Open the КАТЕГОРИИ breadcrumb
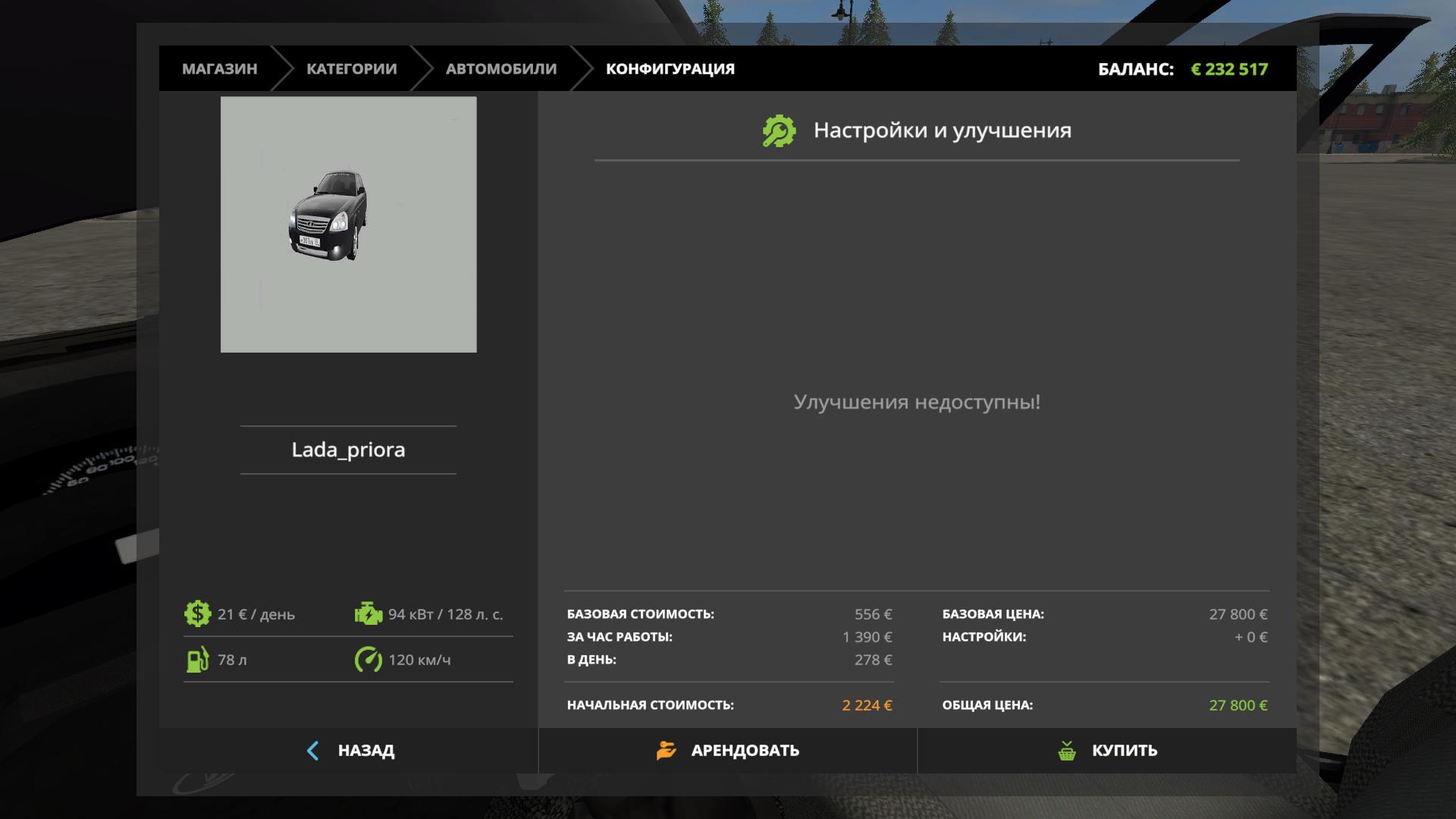Viewport: 1456px width, 819px height. (x=351, y=69)
